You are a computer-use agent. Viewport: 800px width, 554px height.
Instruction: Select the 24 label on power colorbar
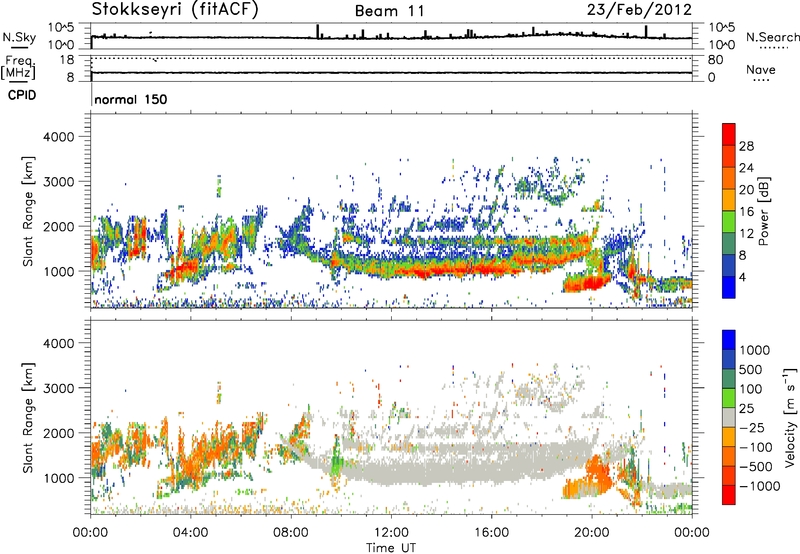pyautogui.click(x=746, y=168)
